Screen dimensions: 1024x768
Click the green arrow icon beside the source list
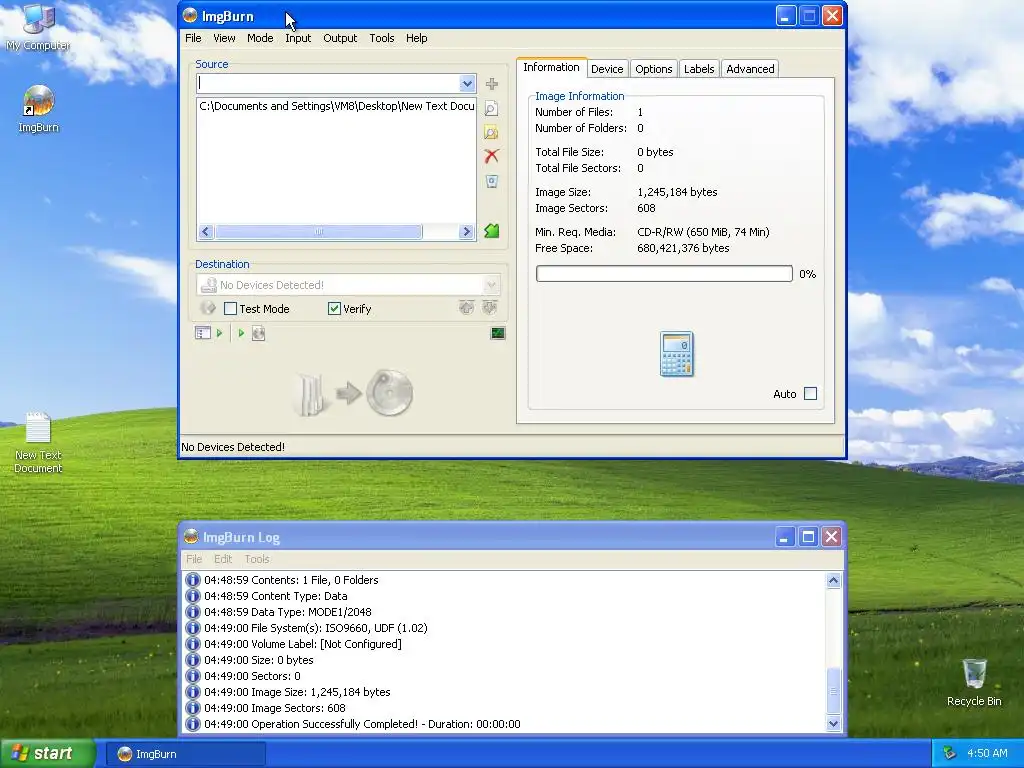492,231
